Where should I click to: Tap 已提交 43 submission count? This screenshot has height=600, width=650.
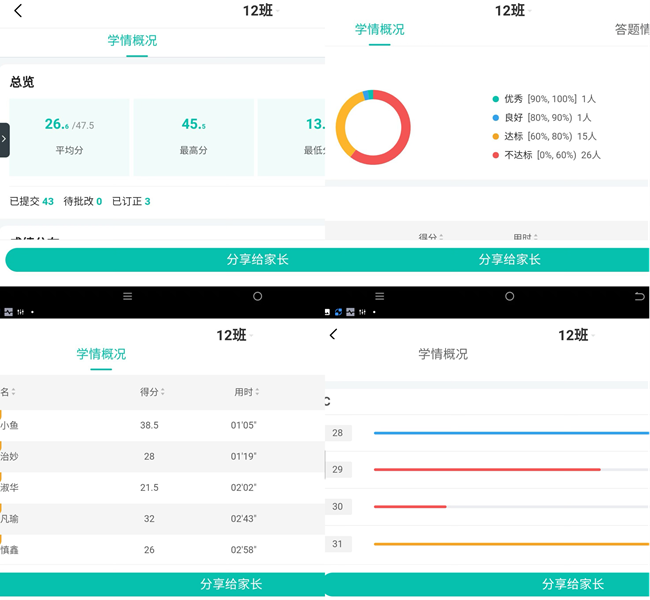tap(32, 202)
